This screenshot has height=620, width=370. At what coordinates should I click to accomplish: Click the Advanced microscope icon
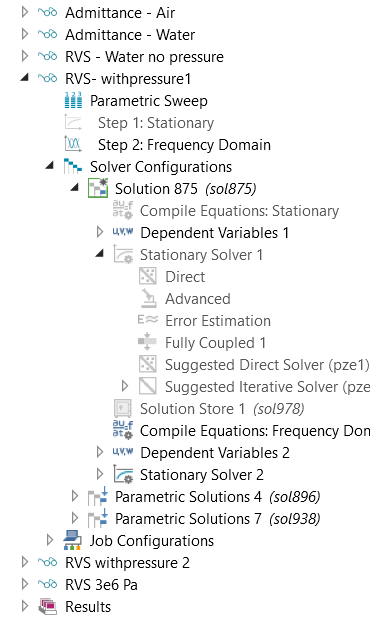click(x=148, y=299)
